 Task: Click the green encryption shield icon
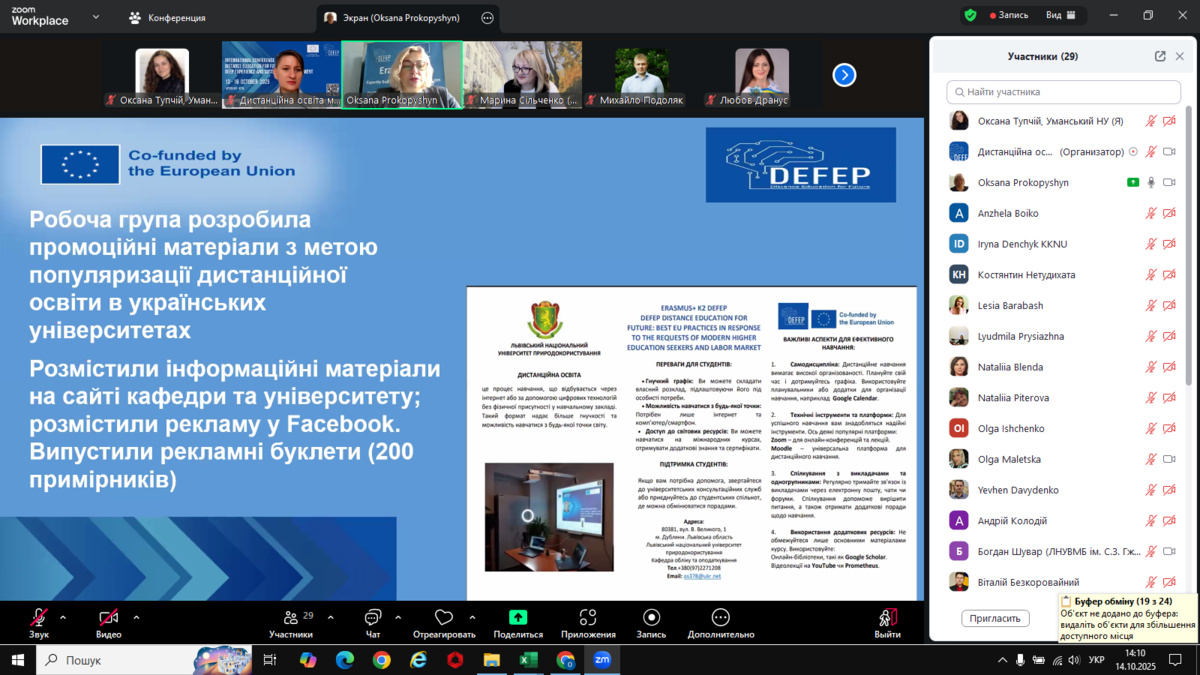[970, 16]
